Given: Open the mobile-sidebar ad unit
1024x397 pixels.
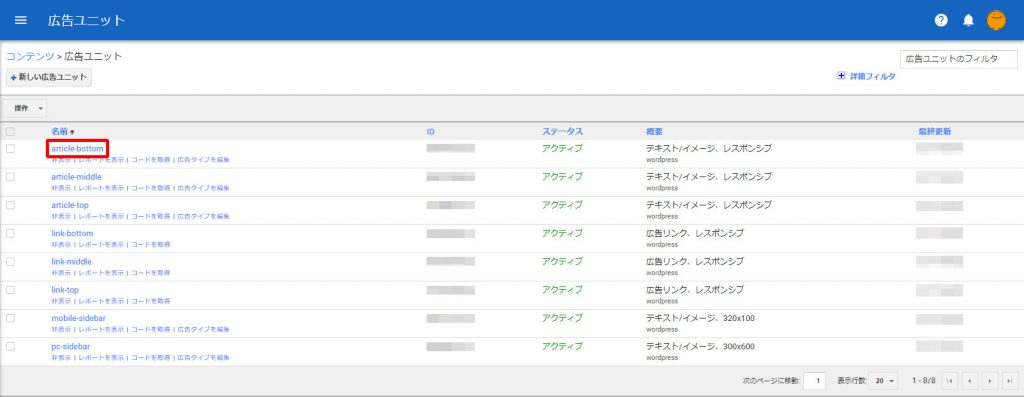Looking at the screenshot, I should pos(78,318).
